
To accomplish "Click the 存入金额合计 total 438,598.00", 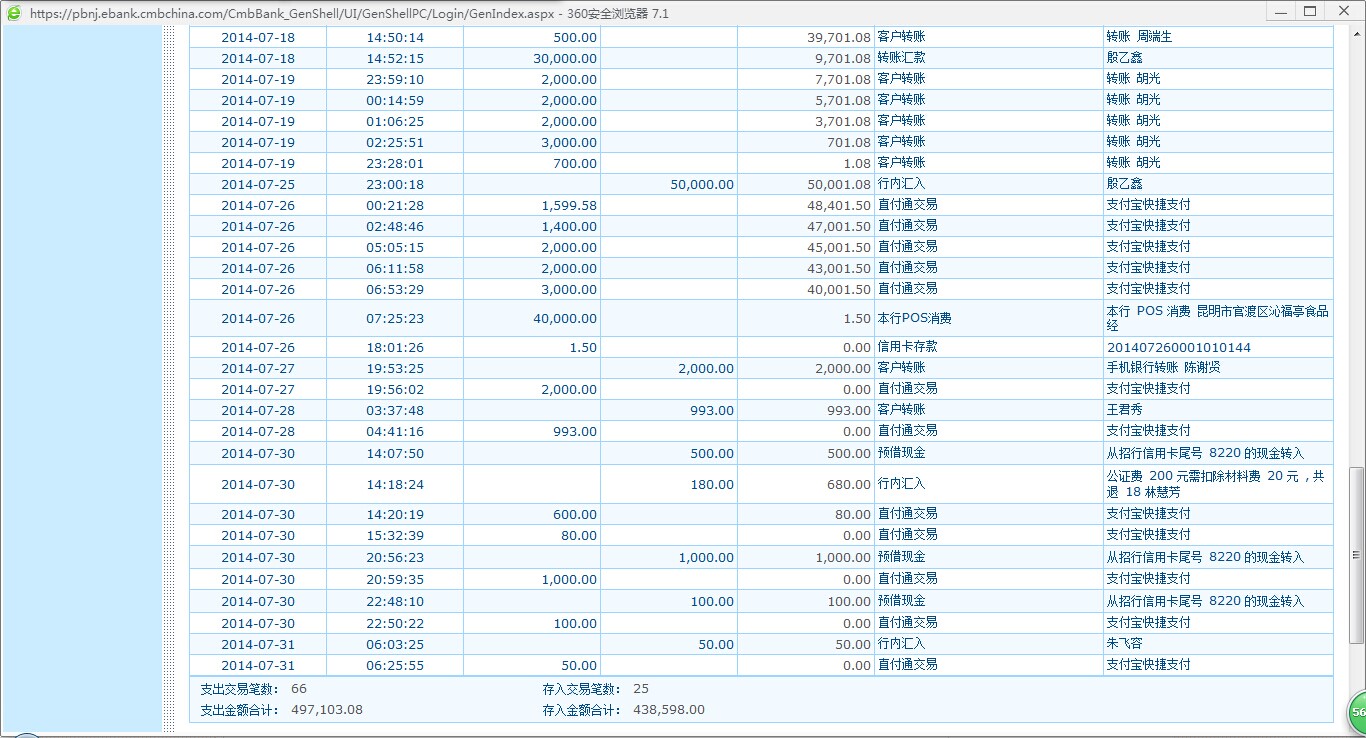I will pos(668,710).
